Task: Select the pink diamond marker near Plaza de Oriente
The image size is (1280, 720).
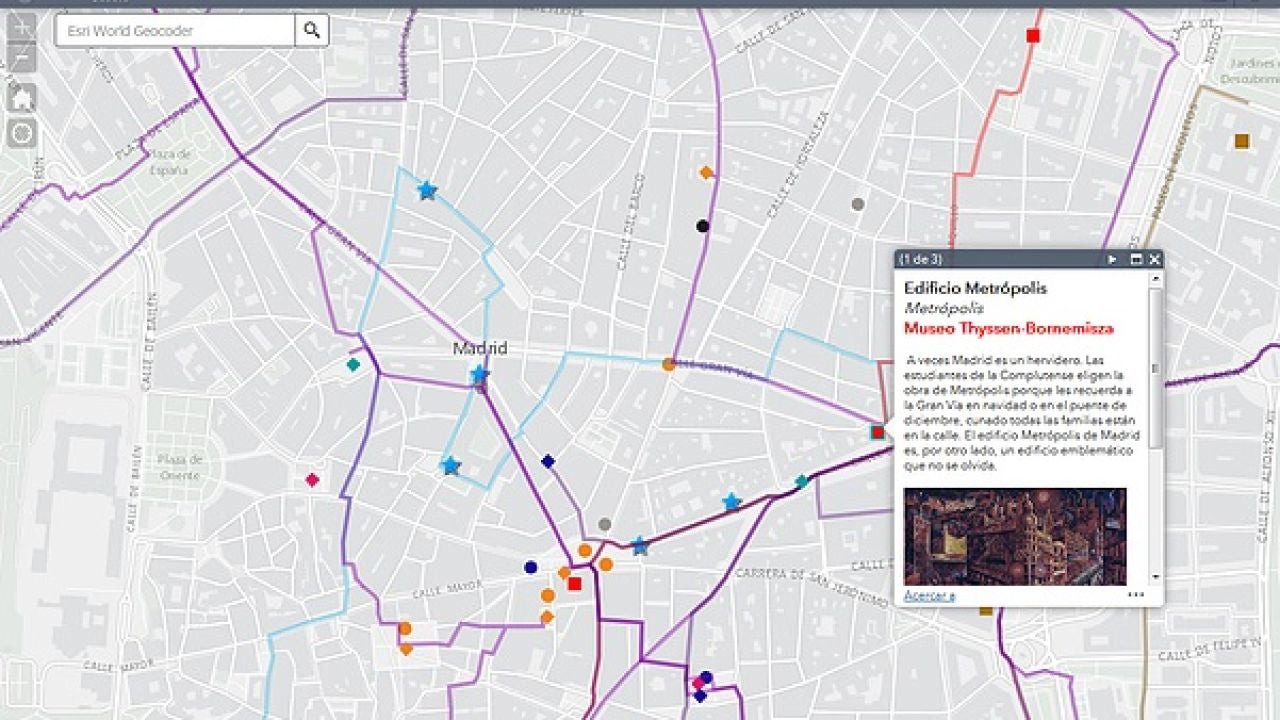Action: pos(312,480)
